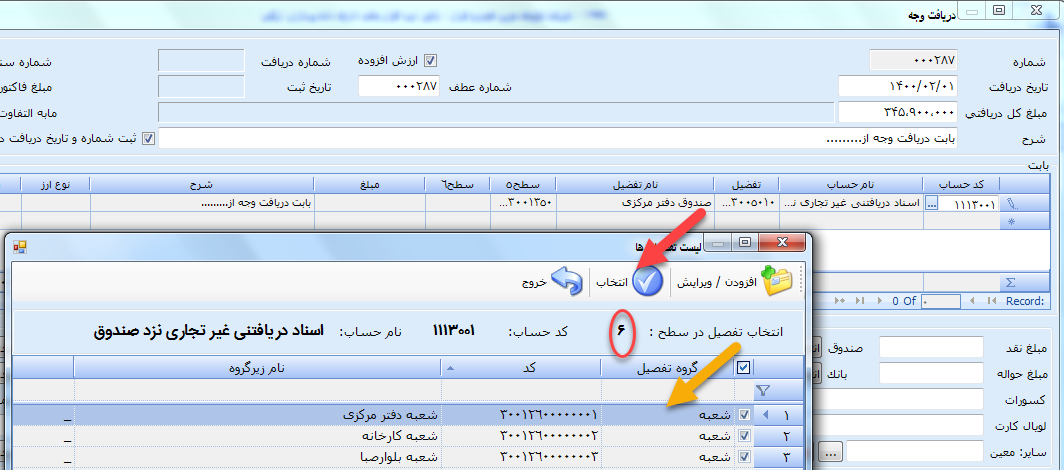Uncheck the checkbox for شعبه بلوارصبا
The image size is (1064, 470).
tap(744, 456)
